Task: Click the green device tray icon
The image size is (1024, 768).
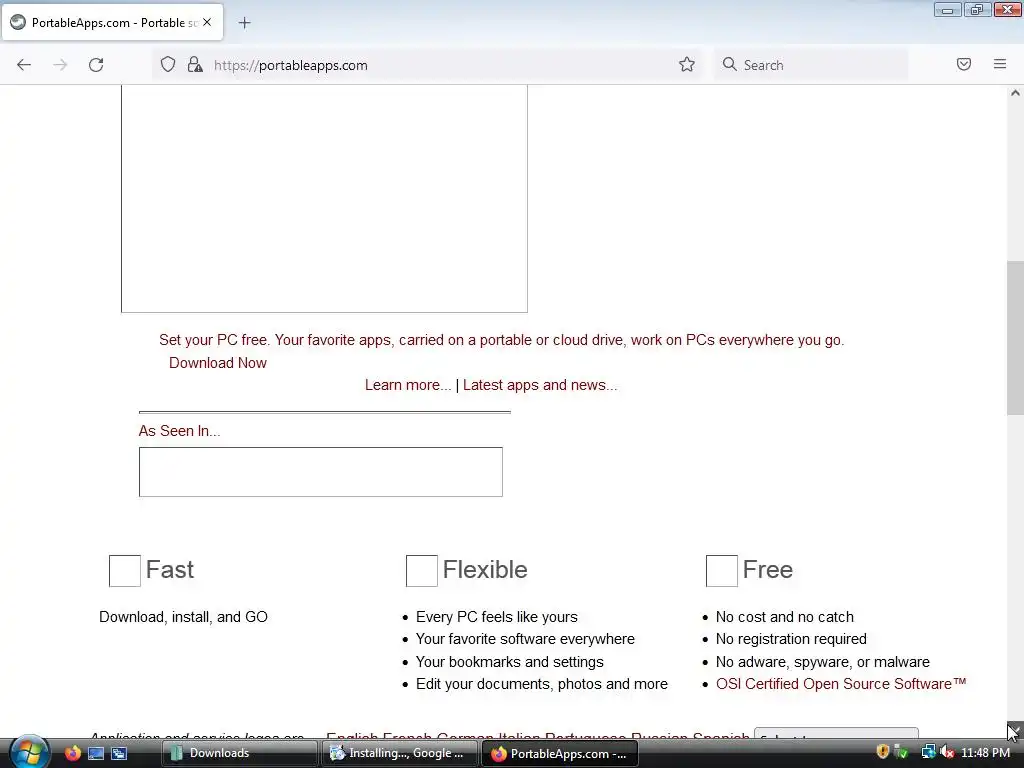Action: tap(901, 752)
